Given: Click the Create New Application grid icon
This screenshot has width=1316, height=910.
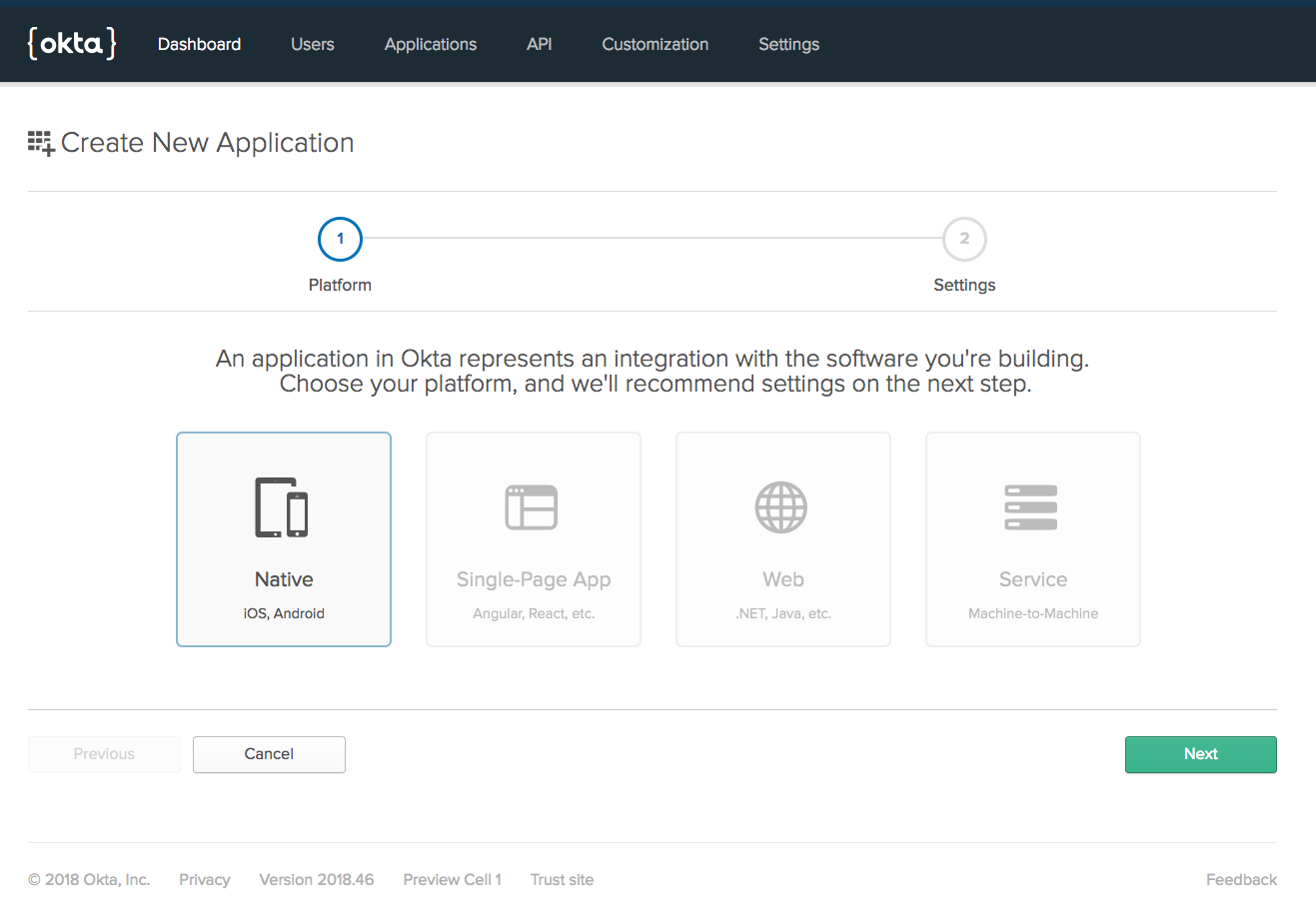Looking at the screenshot, I should (x=41, y=143).
